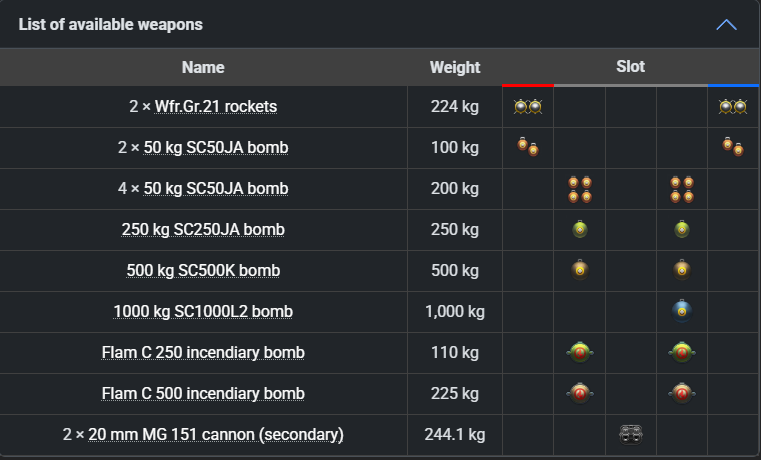Select the 1000 kg SC1000L2 bomb icon
The width and height of the screenshot is (761, 460).
pos(681,312)
